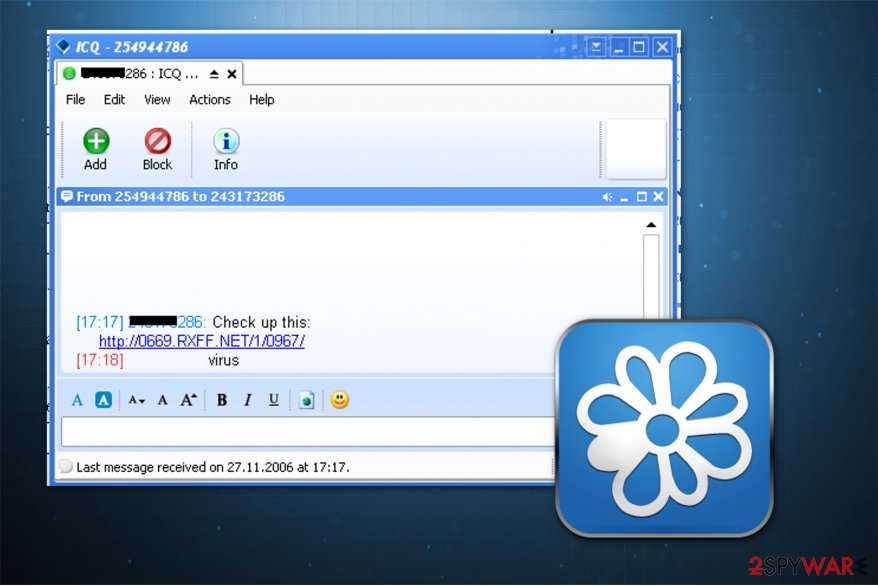
Task: Open the View menu
Action: click(157, 100)
